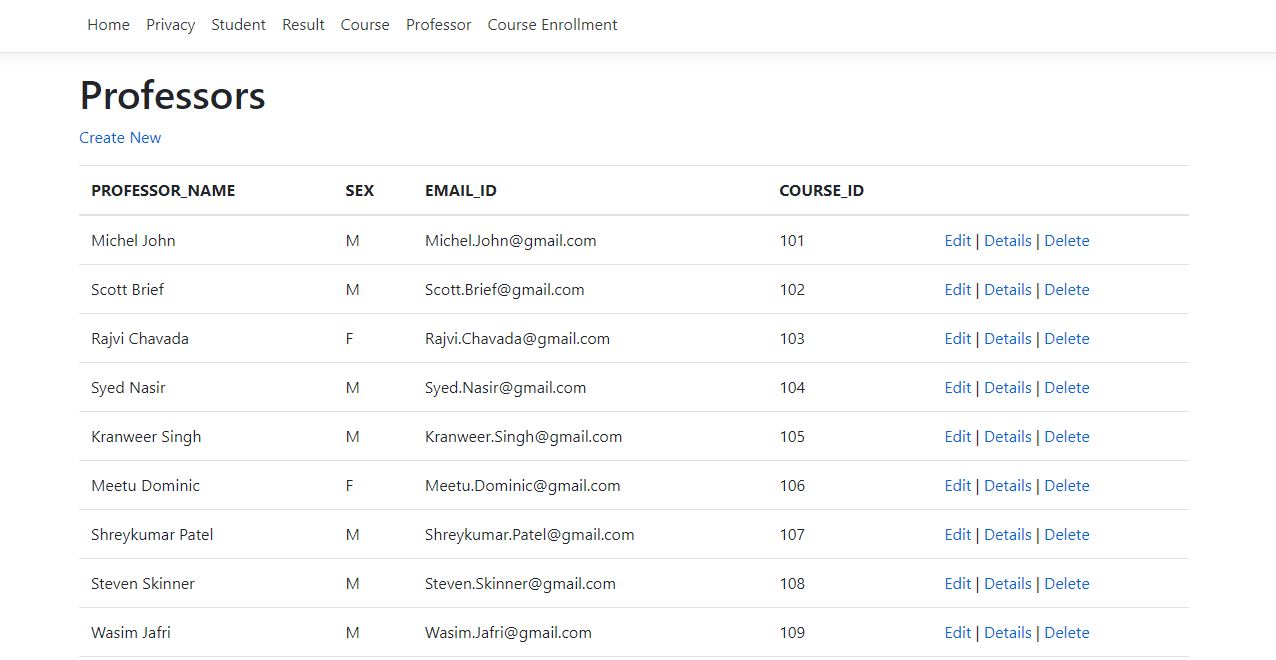1276x660 pixels.
Task: Delete the Michel John record
Action: [1066, 240]
